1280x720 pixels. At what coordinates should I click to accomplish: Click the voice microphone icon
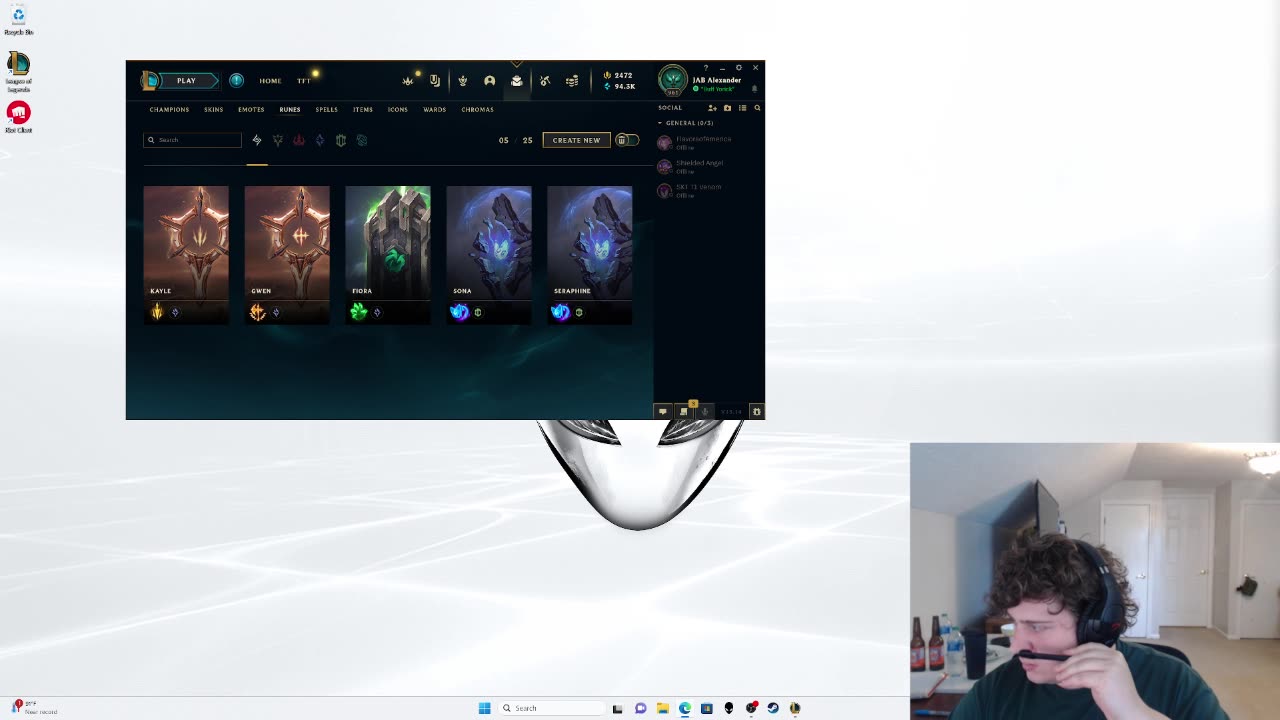(705, 412)
